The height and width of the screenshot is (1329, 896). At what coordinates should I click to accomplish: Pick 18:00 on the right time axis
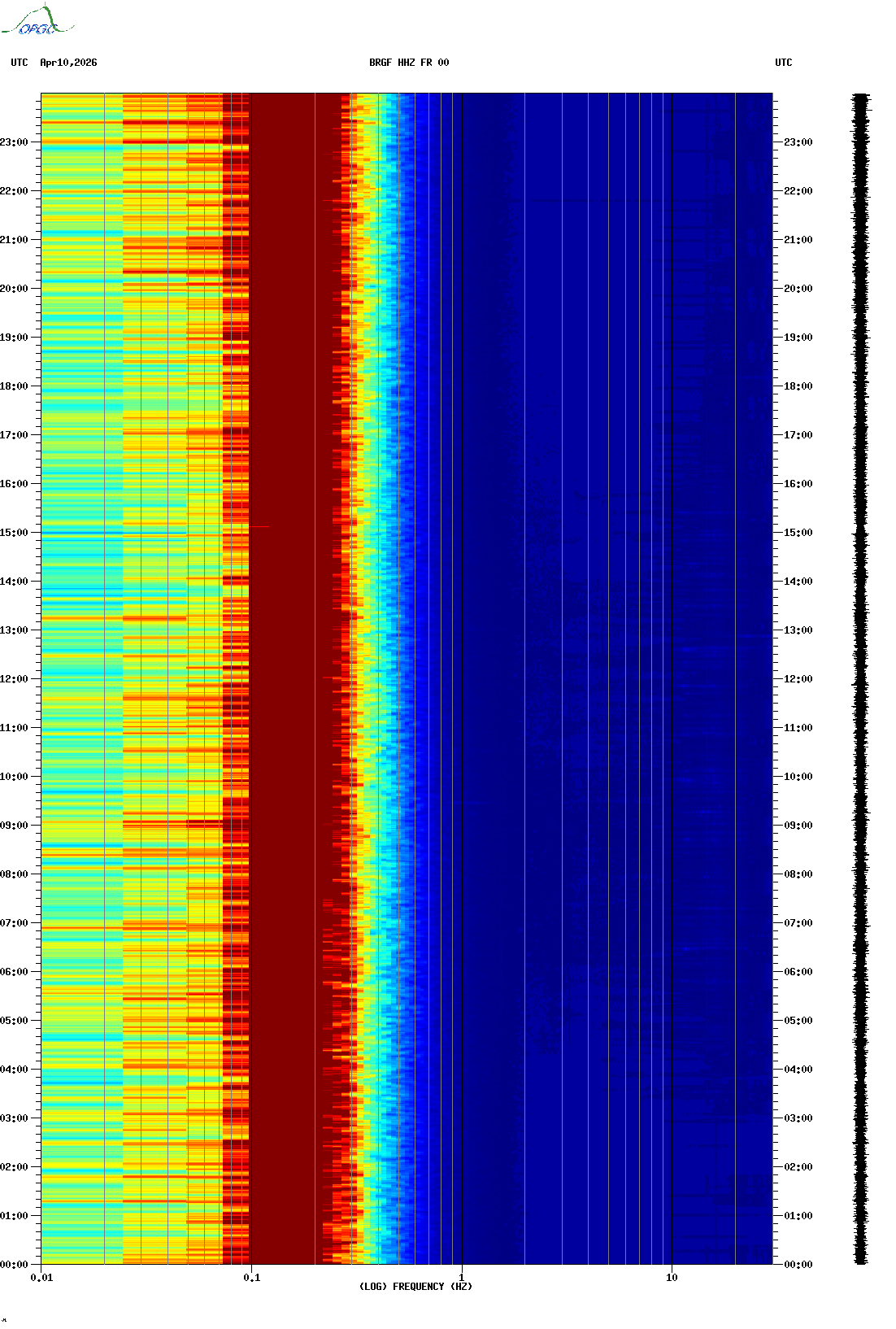(x=798, y=386)
